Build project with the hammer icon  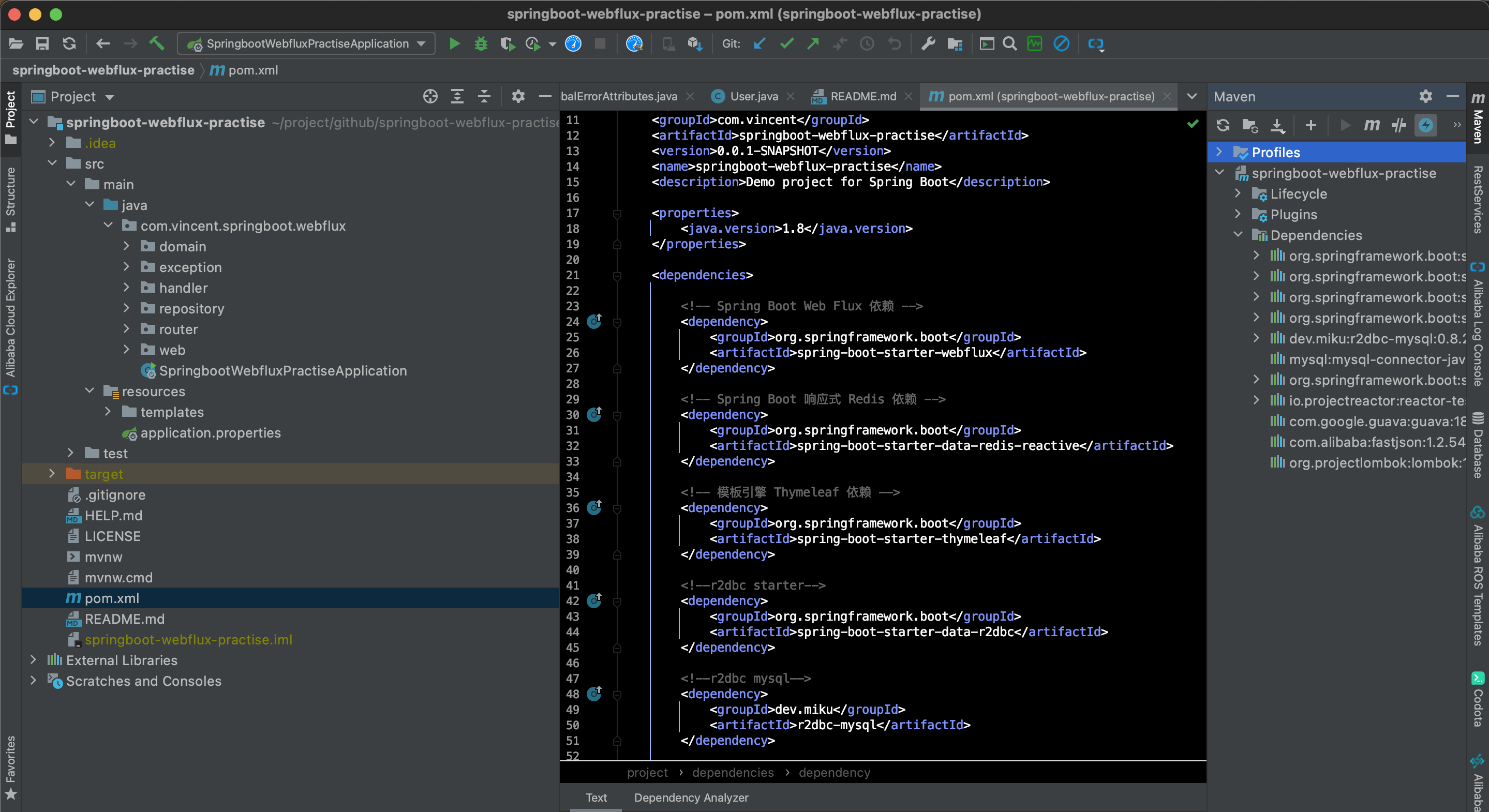157,44
